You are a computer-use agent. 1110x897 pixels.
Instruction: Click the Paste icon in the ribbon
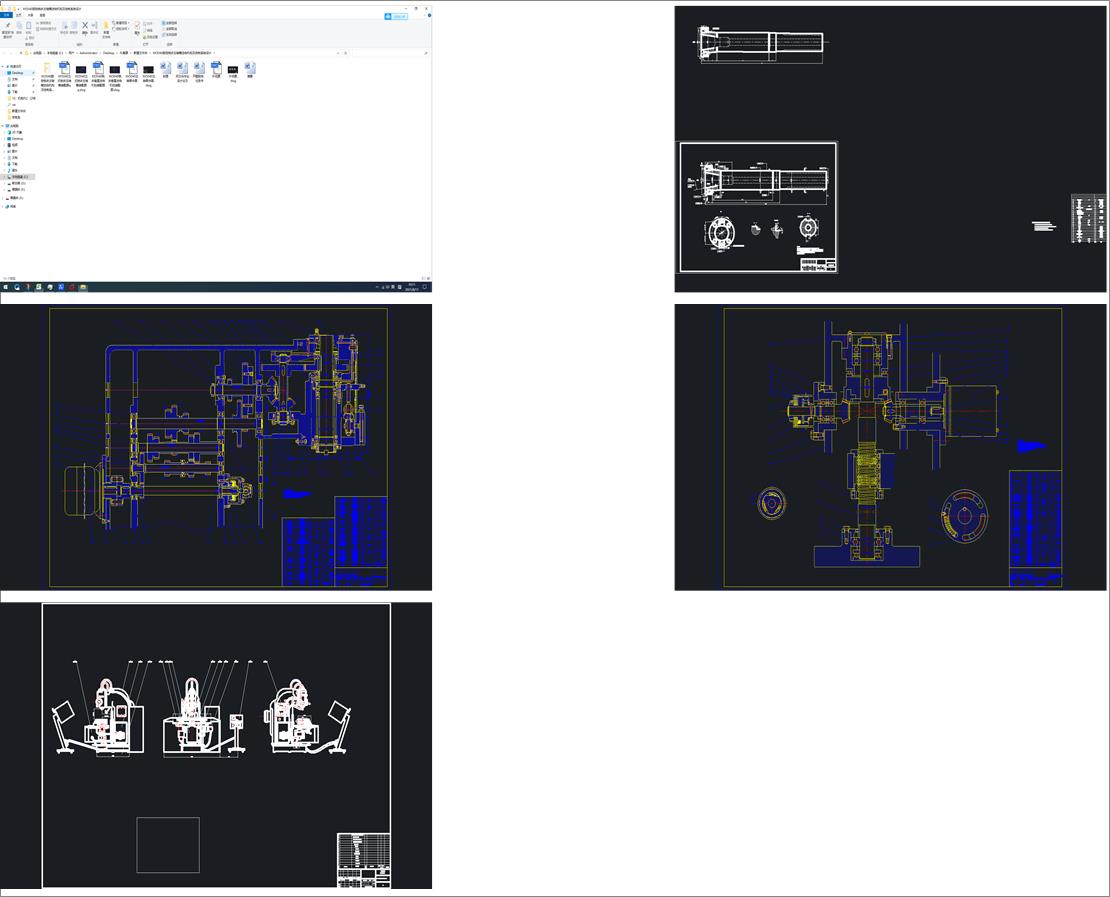pyautogui.click(x=28, y=25)
